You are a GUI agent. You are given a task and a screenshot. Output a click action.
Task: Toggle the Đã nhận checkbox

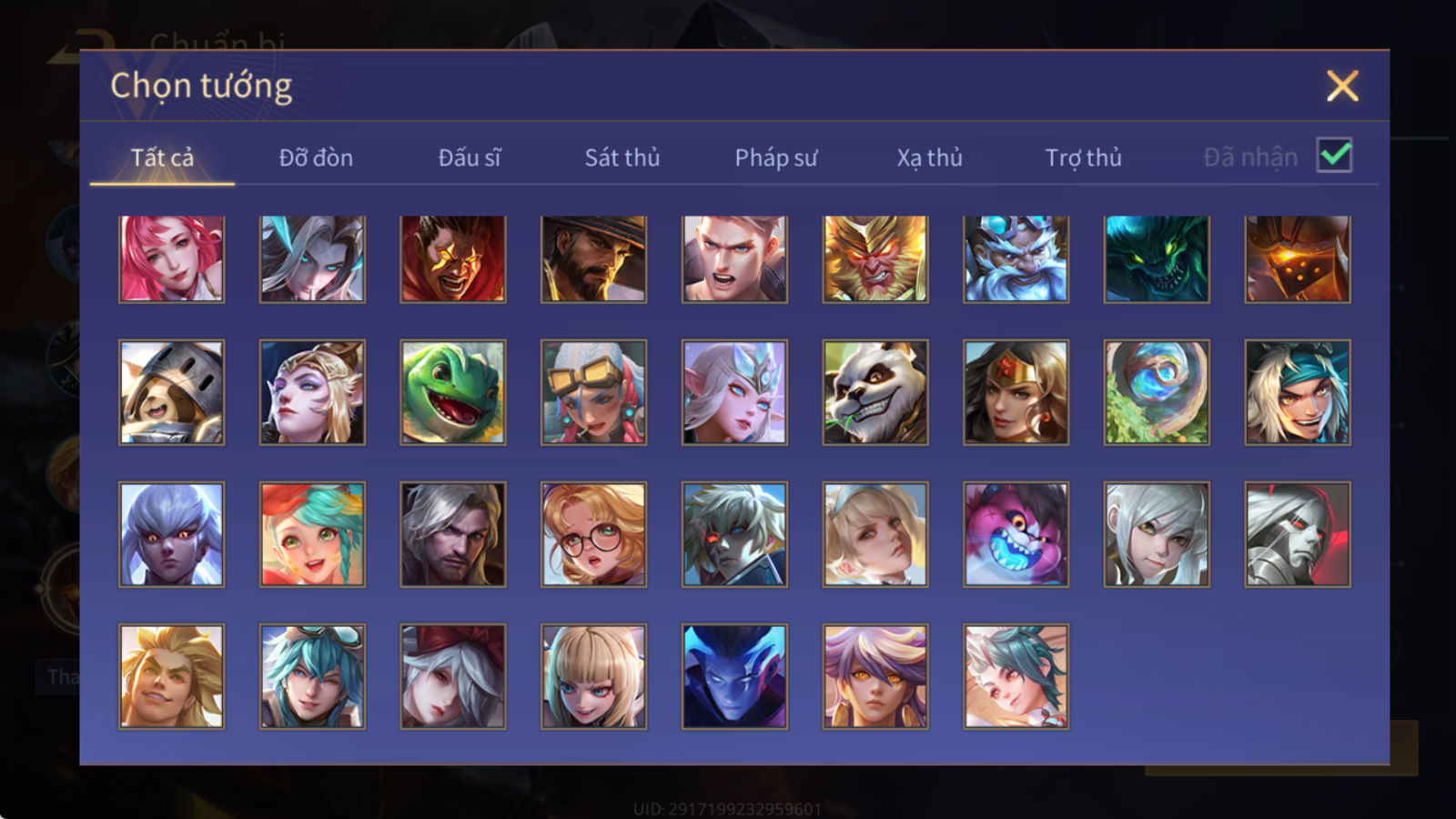click(x=1334, y=155)
